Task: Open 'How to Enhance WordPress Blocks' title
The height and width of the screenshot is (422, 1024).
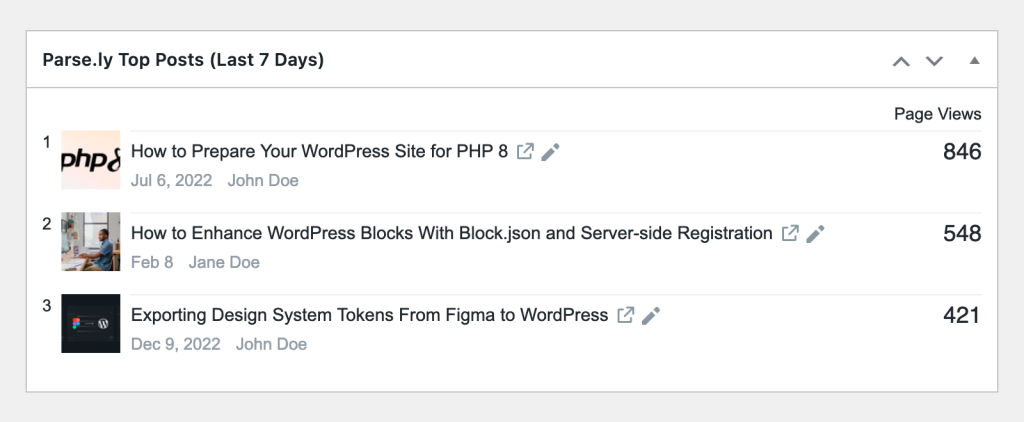Action: point(452,233)
